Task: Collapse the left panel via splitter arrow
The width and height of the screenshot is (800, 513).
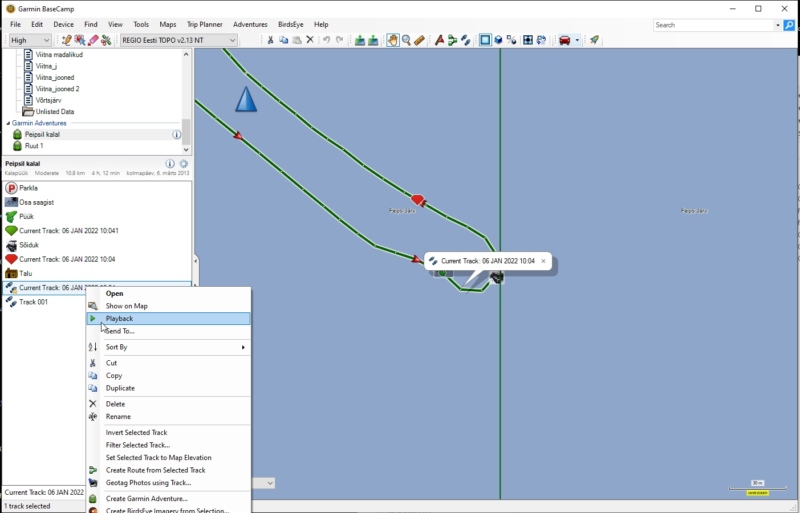Action: 195,261
